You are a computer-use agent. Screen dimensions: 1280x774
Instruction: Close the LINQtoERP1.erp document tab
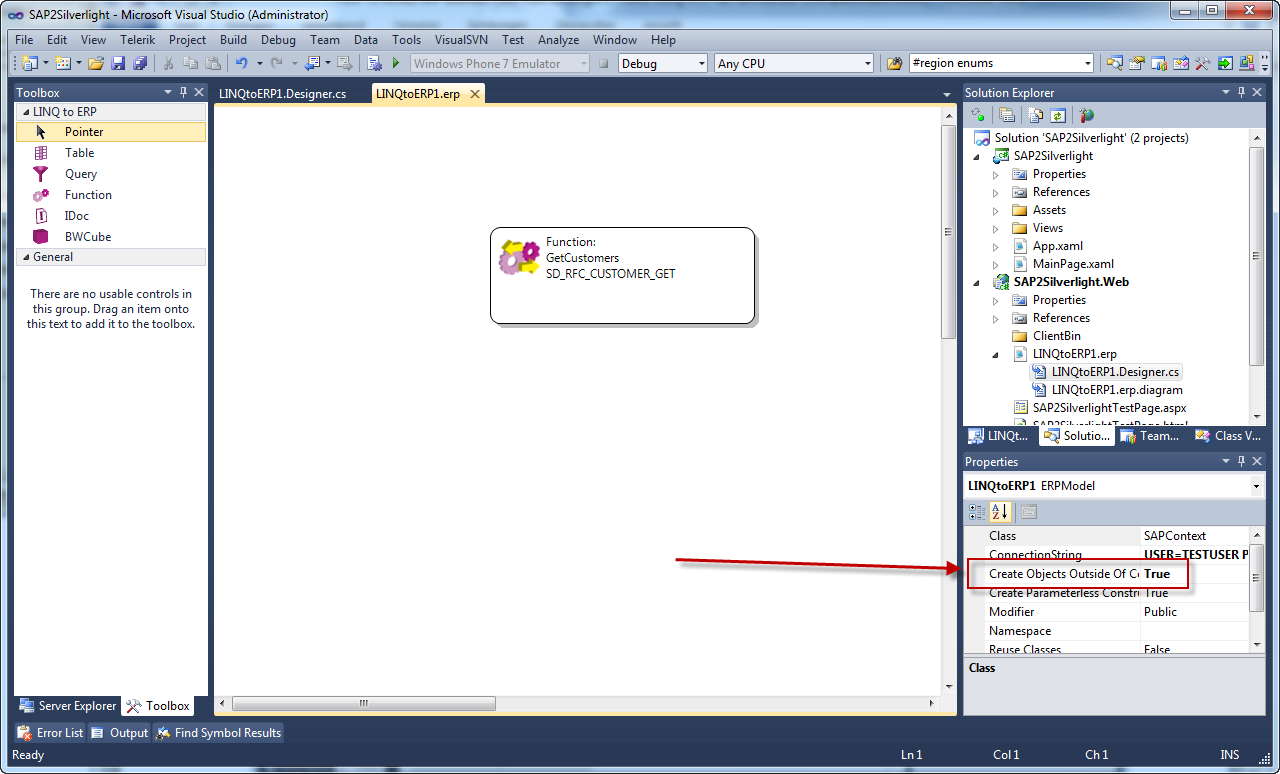point(475,93)
